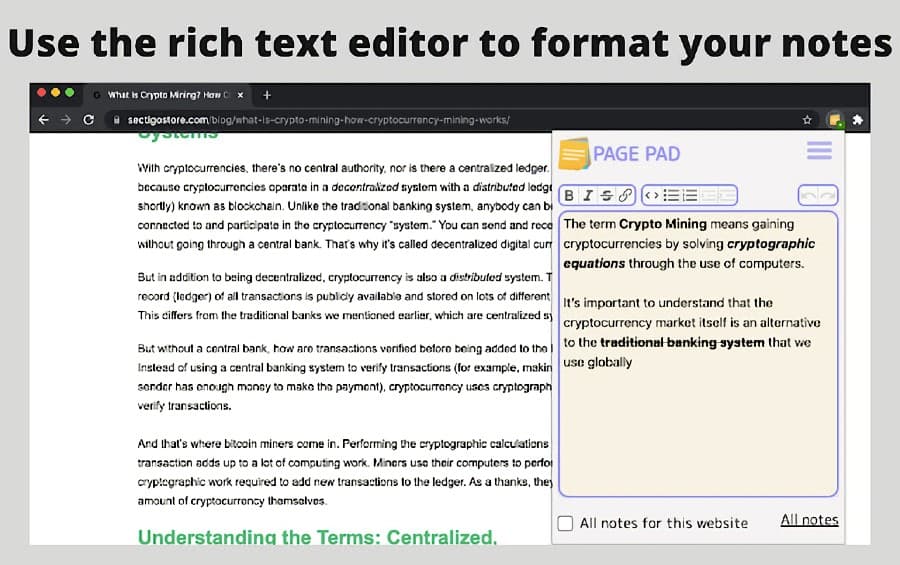
Task: Click the indent list button
Action: [727, 196]
